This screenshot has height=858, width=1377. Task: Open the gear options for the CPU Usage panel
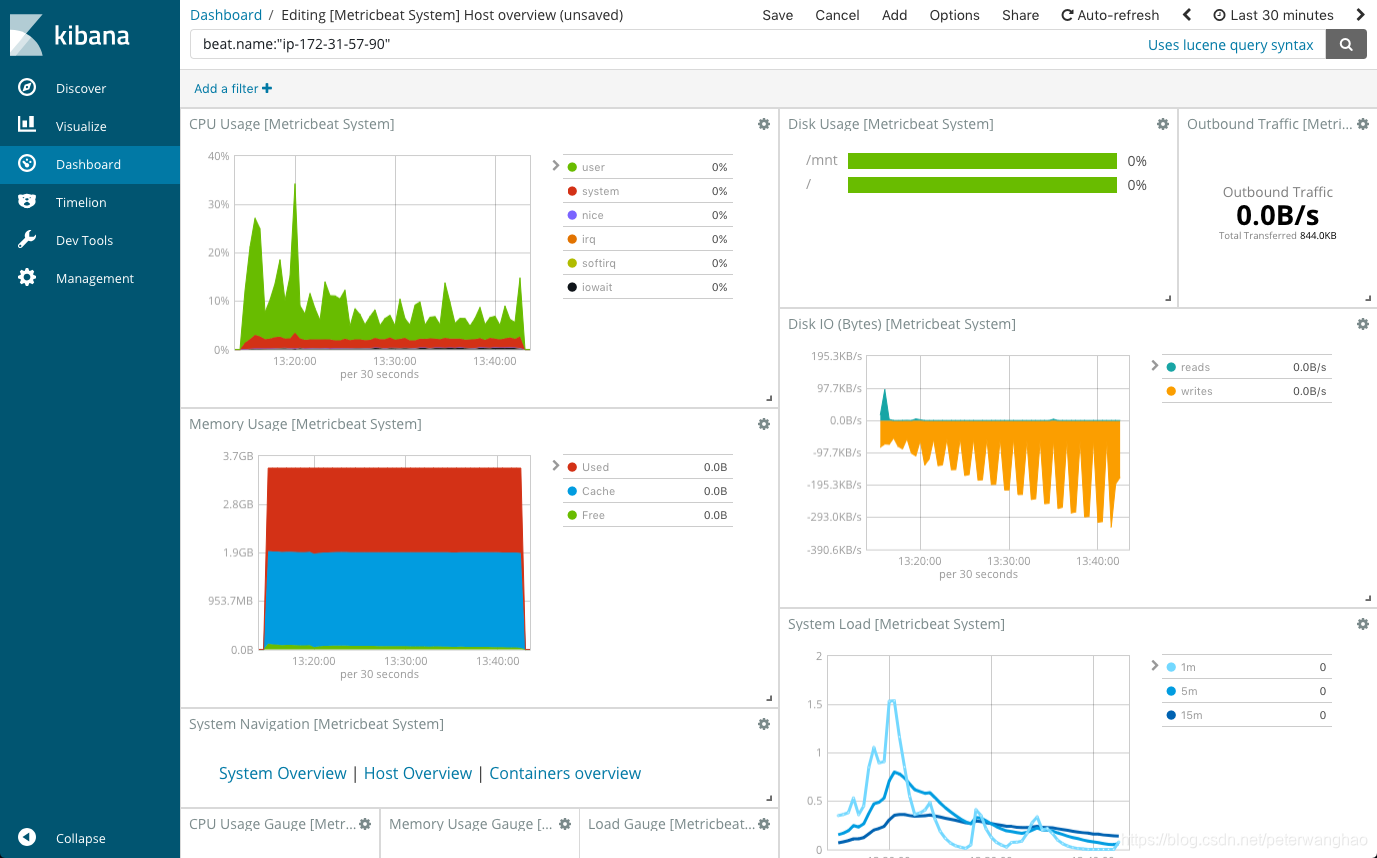763,124
